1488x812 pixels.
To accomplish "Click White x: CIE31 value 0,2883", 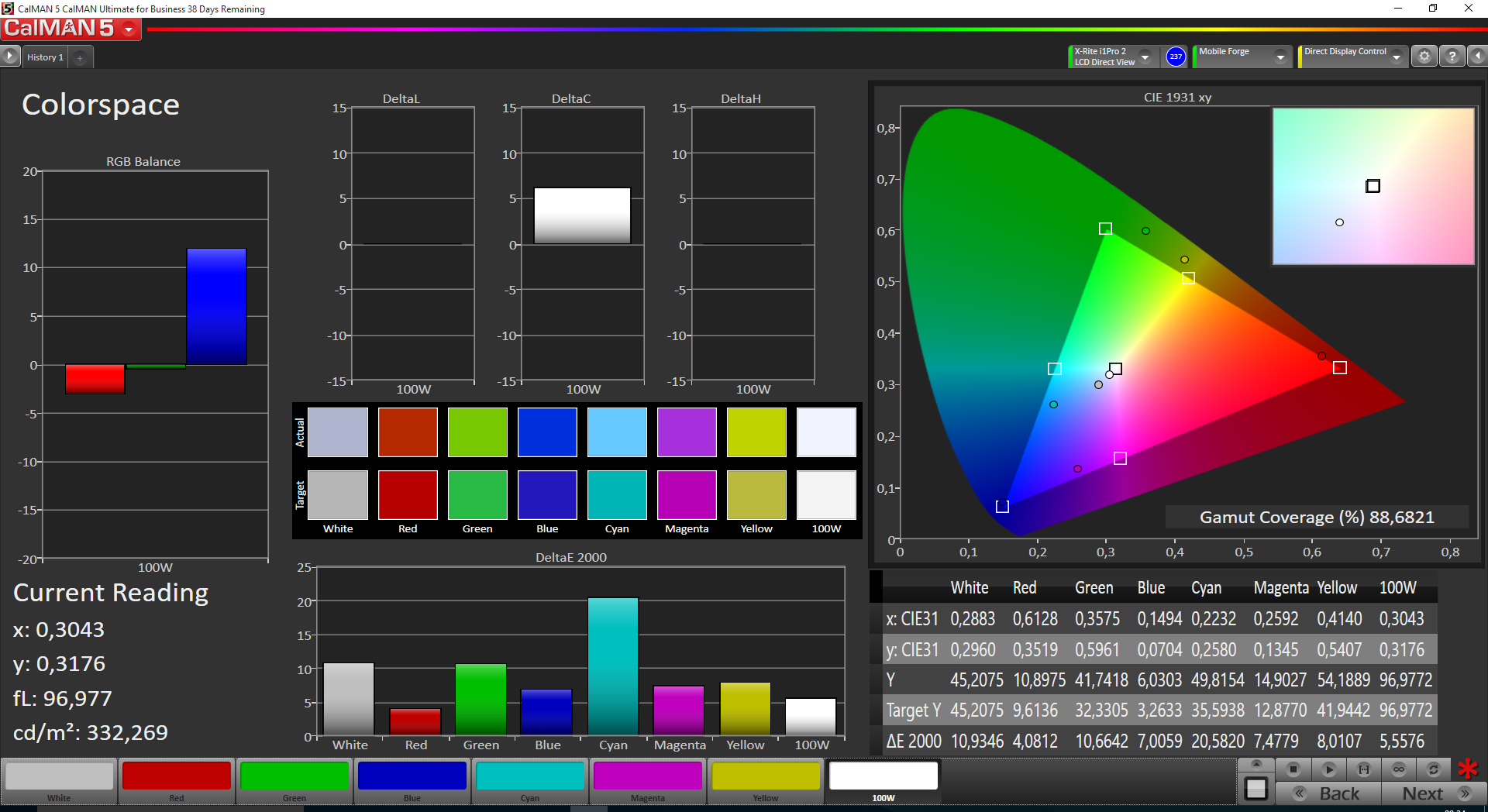I will pos(973,618).
